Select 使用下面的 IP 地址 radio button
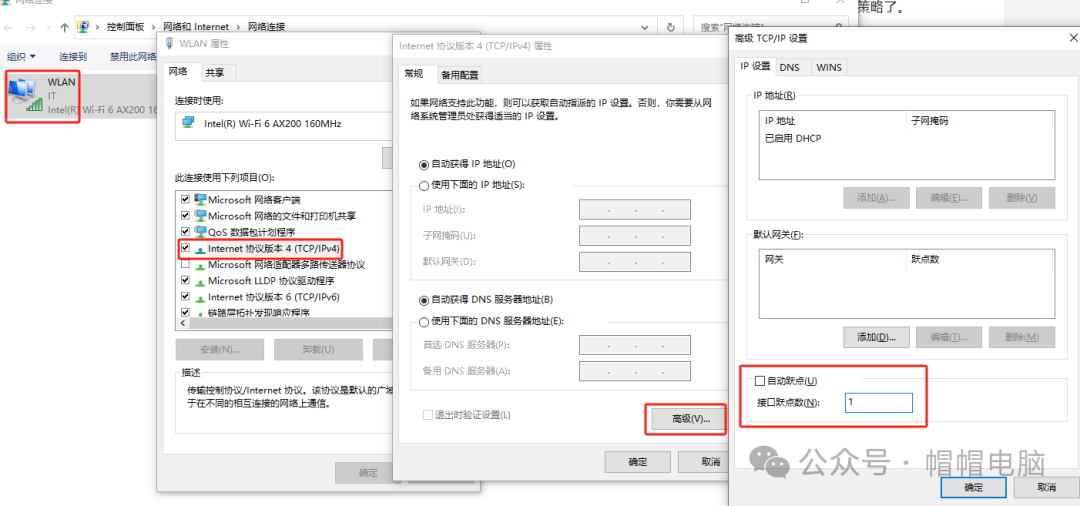 click(x=424, y=185)
